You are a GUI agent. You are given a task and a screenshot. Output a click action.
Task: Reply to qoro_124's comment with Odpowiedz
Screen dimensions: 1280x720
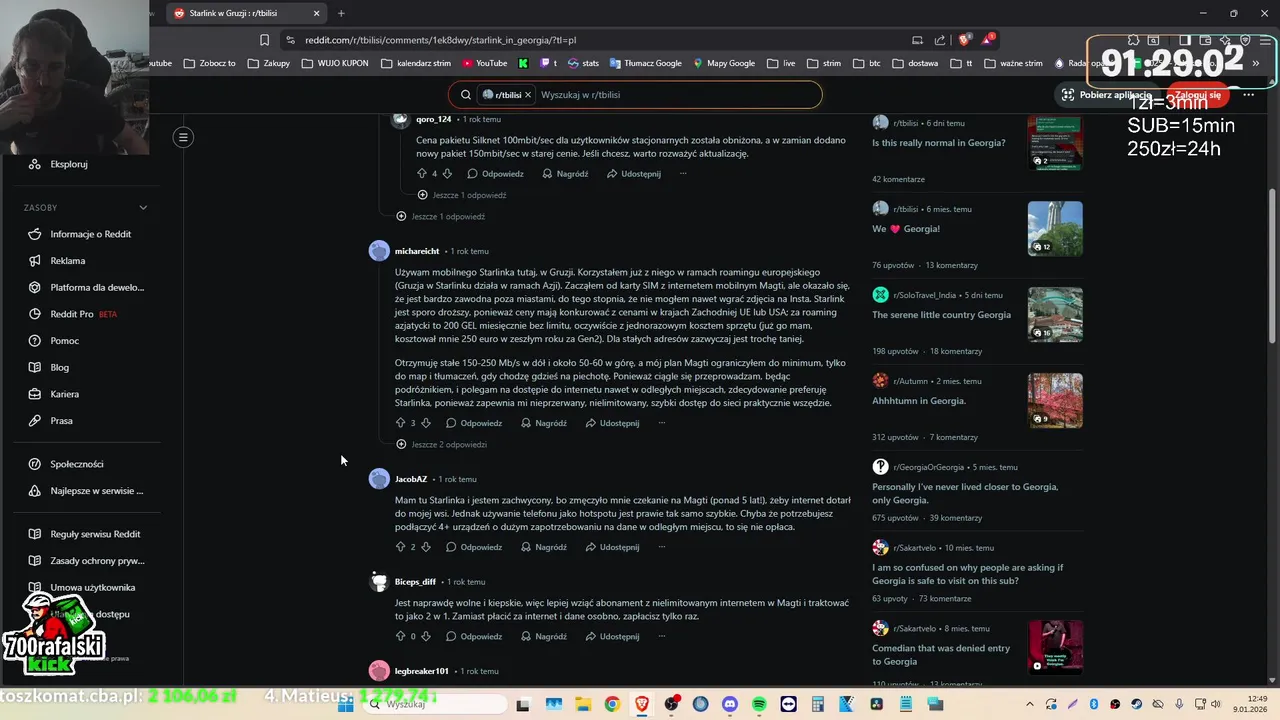click(495, 173)
